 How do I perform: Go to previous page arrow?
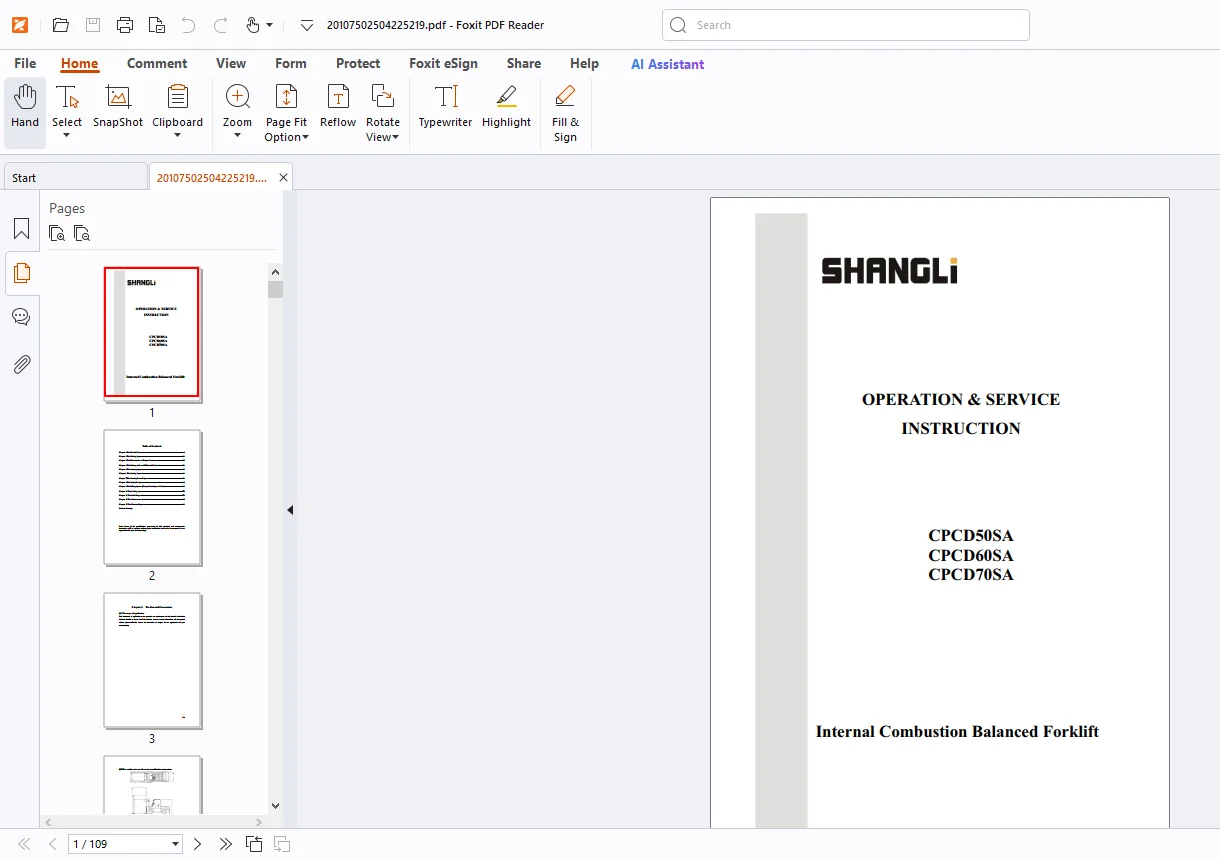click(x=53, y=844)
